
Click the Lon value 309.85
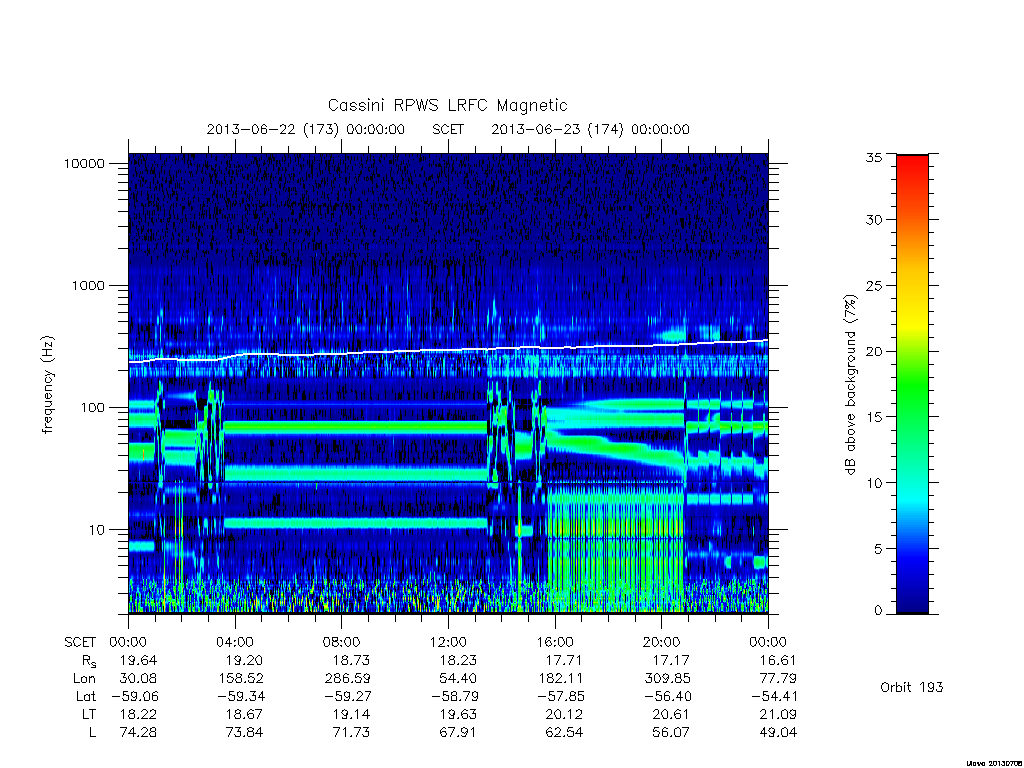coord(667,679)
